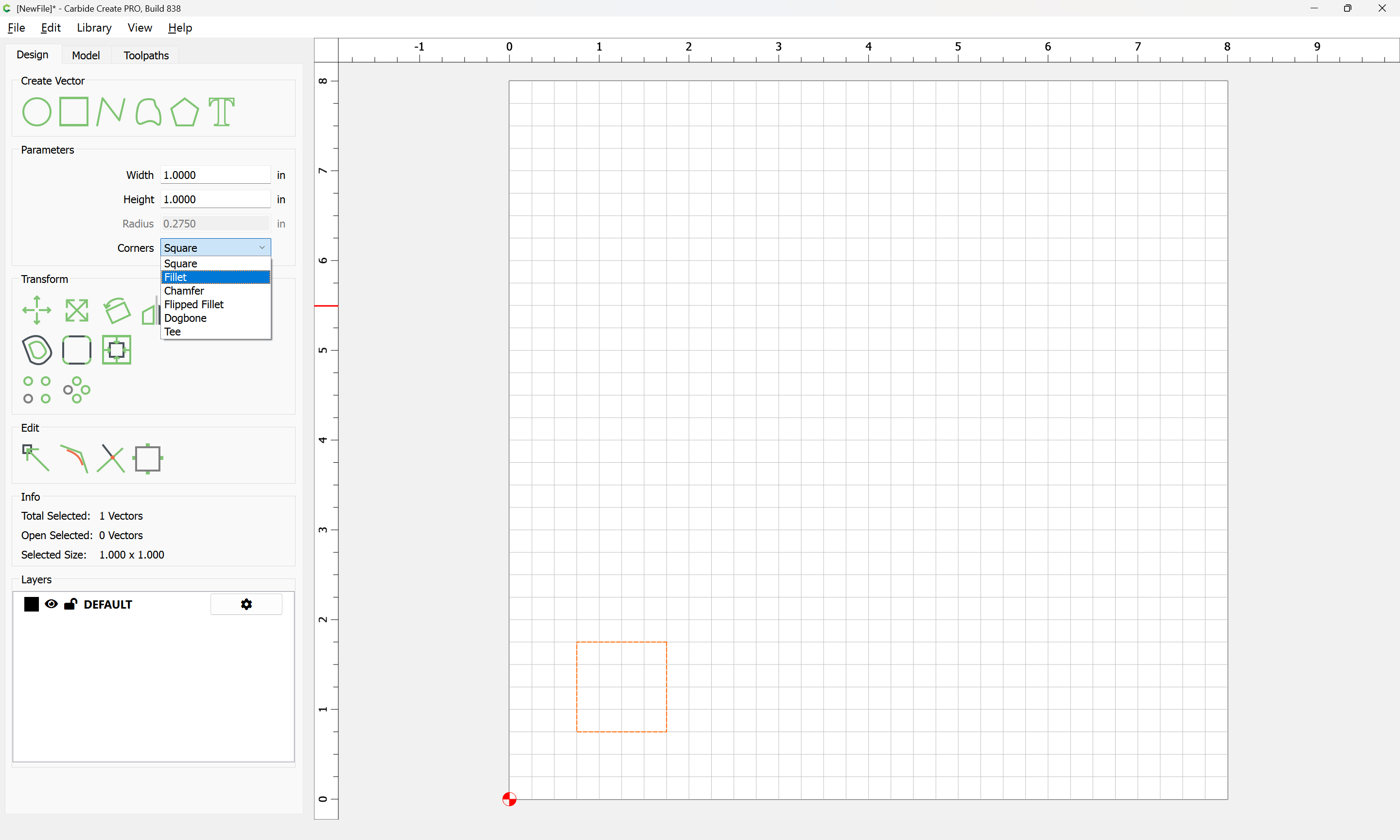Click the Move transform icon
Viewport: 1400px width, 840px height.
37,310
